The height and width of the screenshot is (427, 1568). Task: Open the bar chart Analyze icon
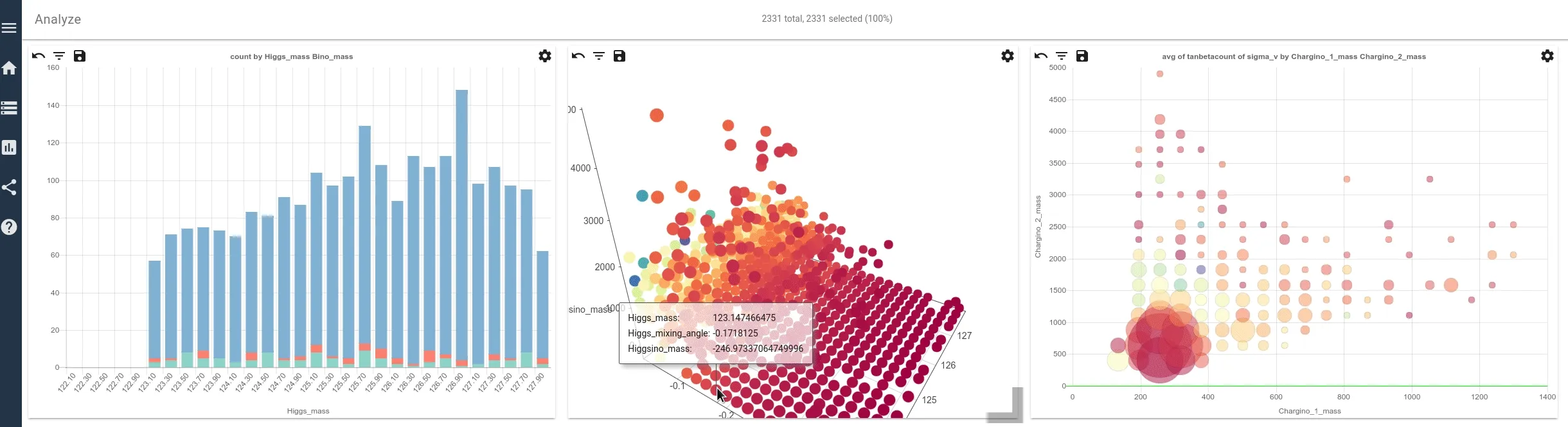coord(9,148)
